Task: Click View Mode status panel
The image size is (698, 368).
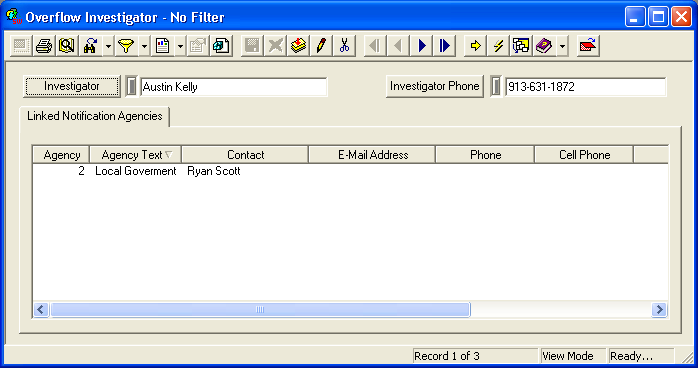Action: [573, 356]
